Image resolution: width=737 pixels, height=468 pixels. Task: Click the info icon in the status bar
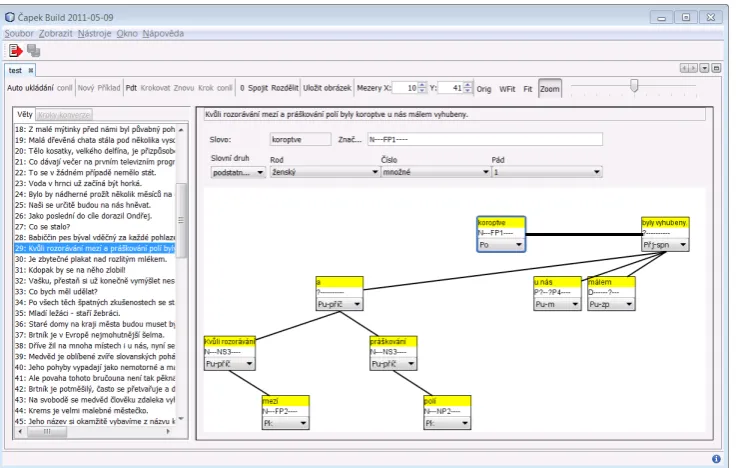coord(716,459)
